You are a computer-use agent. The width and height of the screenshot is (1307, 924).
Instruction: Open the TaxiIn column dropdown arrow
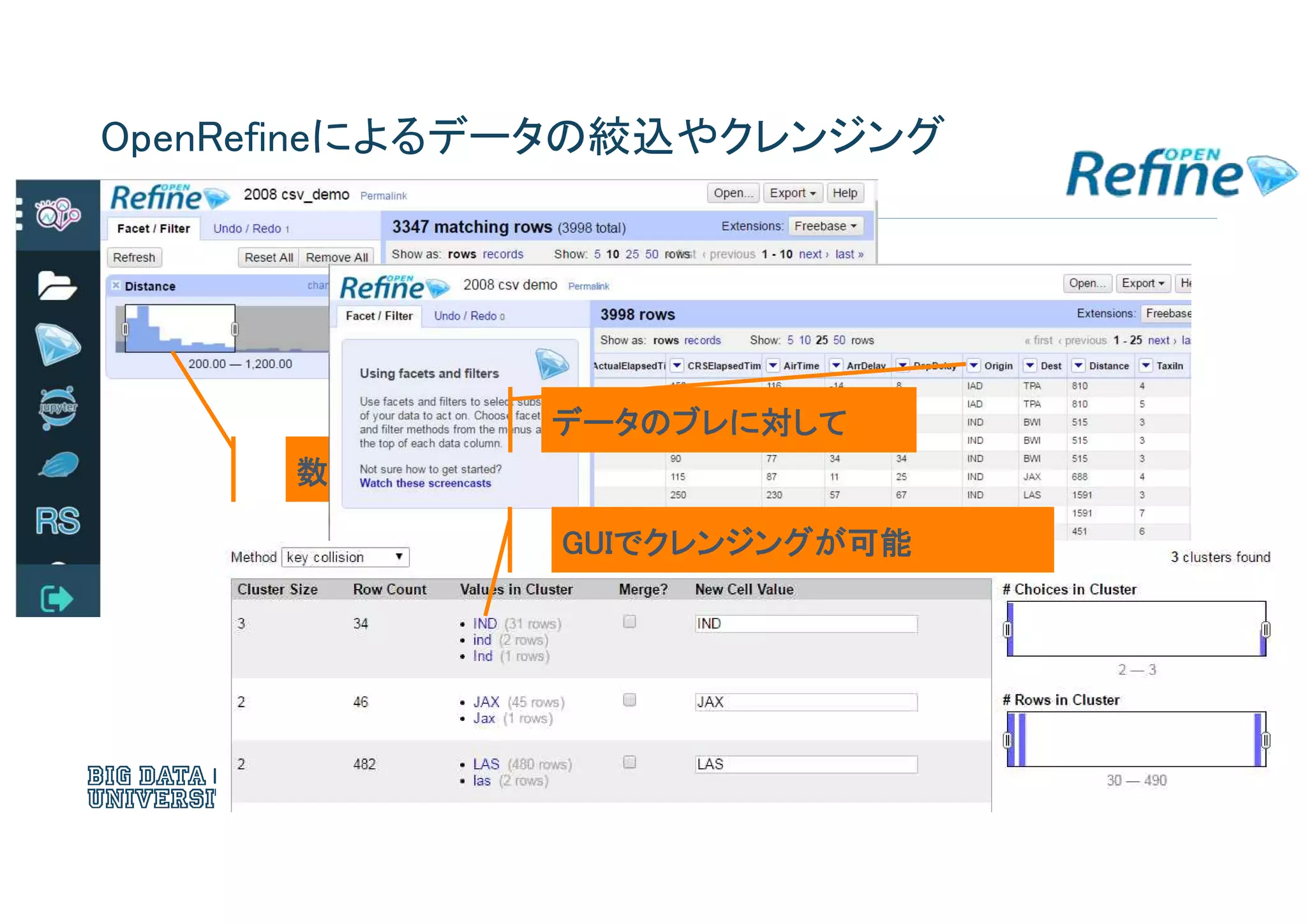click(1146, 365)
